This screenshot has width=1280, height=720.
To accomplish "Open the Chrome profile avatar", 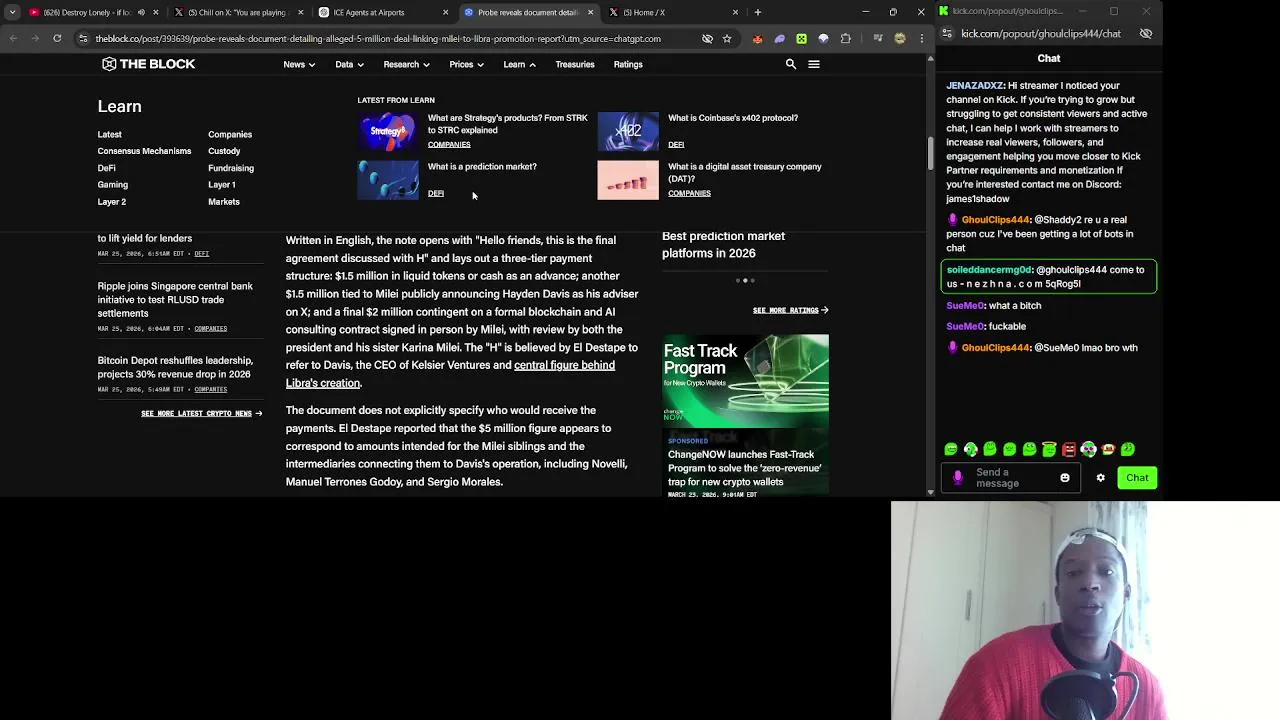I will (900, 38).
